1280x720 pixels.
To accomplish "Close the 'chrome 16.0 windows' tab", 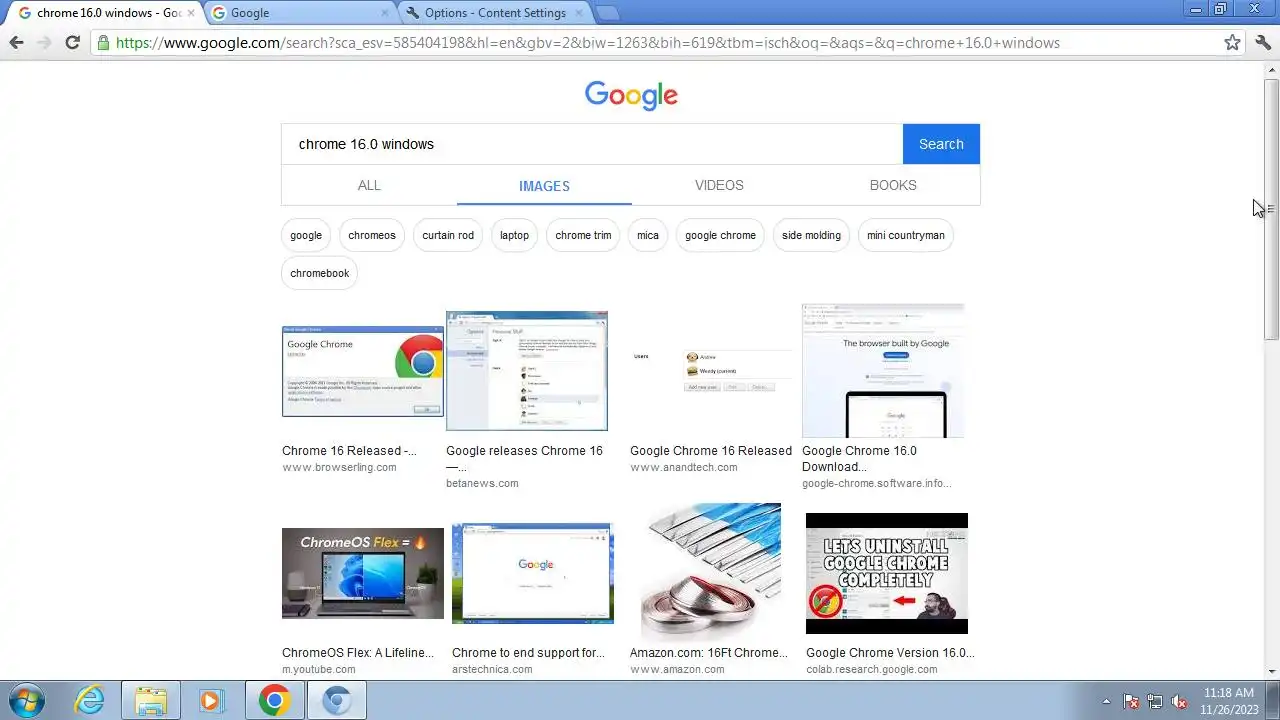I will pos(191,13).
